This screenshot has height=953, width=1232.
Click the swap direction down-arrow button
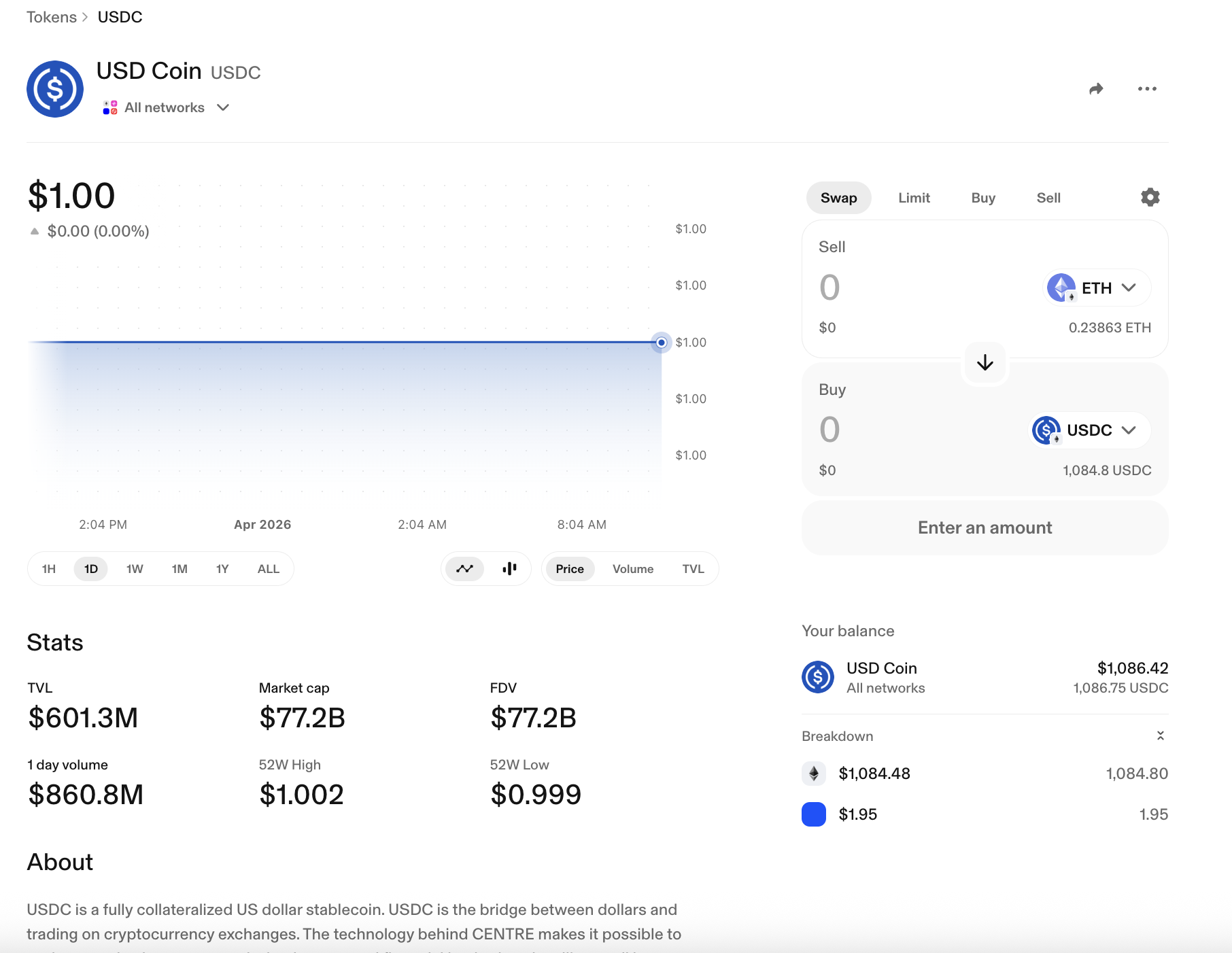coord(985,363)
